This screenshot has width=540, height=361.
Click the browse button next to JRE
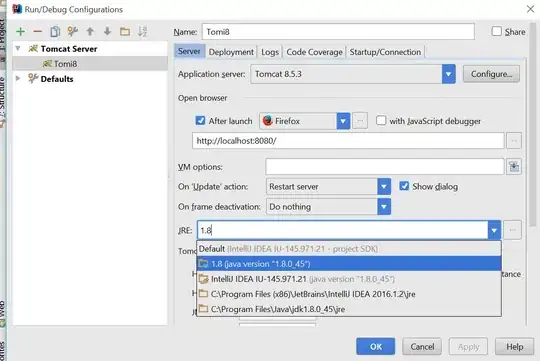(x=512, y=230)
